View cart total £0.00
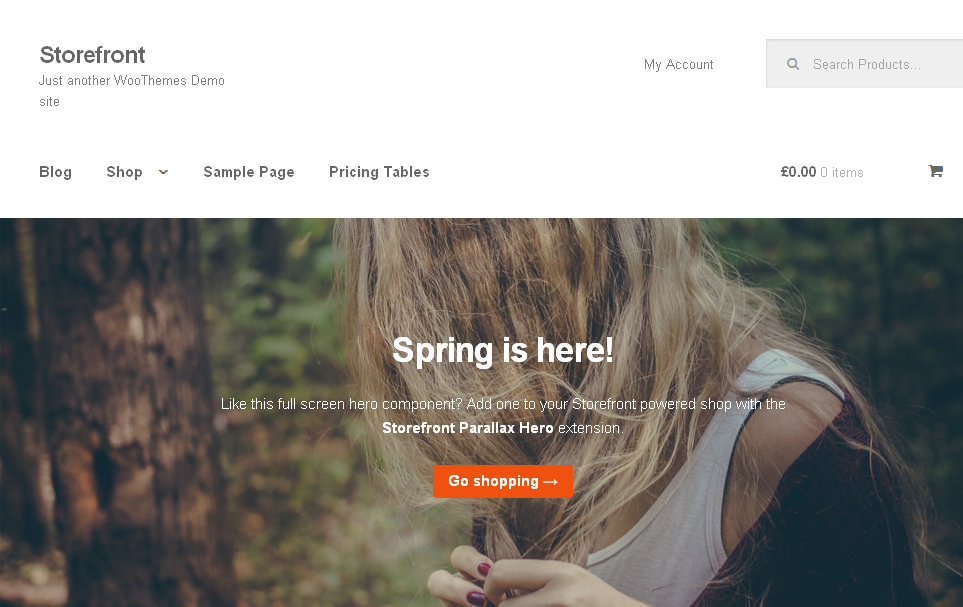 pos(798,172)
